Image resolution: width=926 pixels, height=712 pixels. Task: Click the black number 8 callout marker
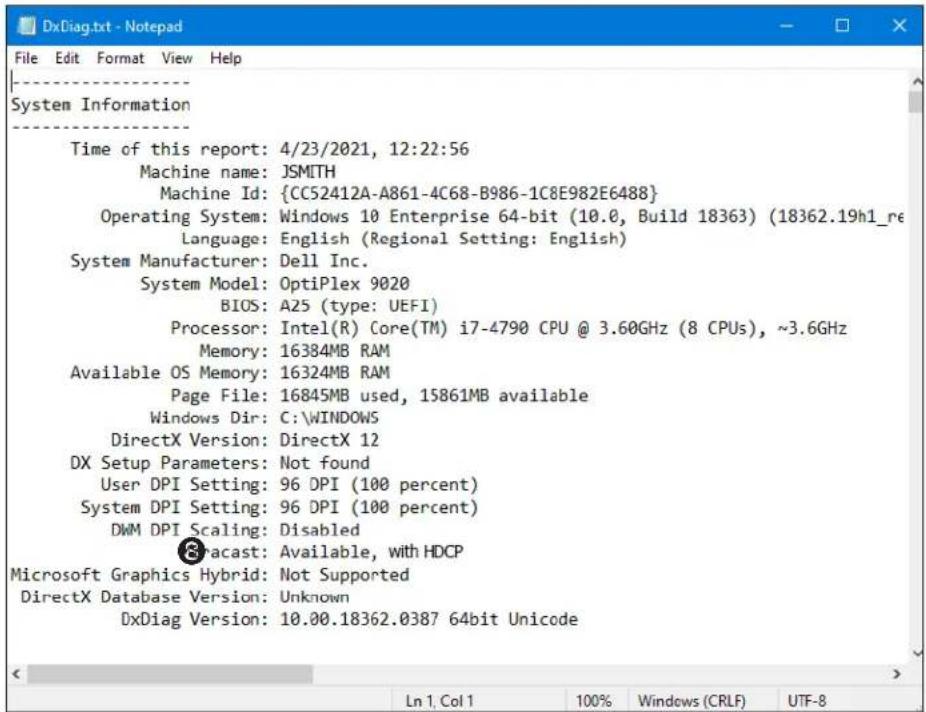pos(191,552)
